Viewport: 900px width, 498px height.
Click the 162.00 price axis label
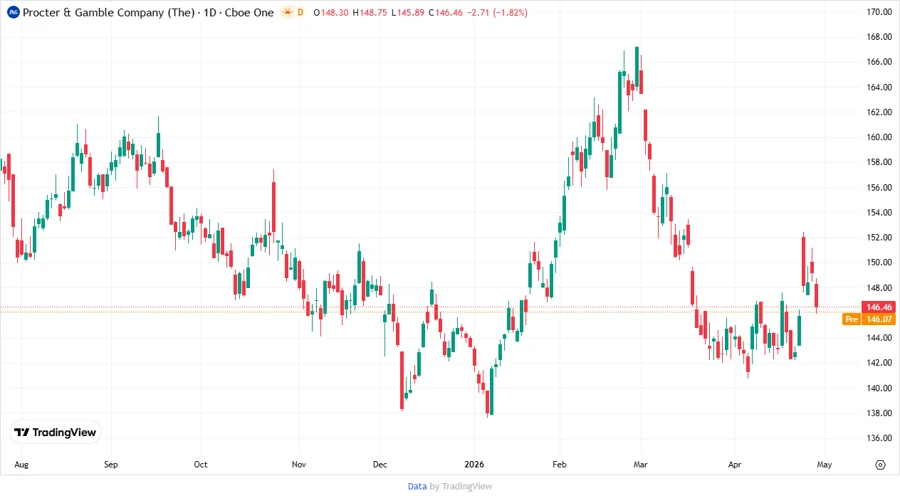tap(879, 112)
